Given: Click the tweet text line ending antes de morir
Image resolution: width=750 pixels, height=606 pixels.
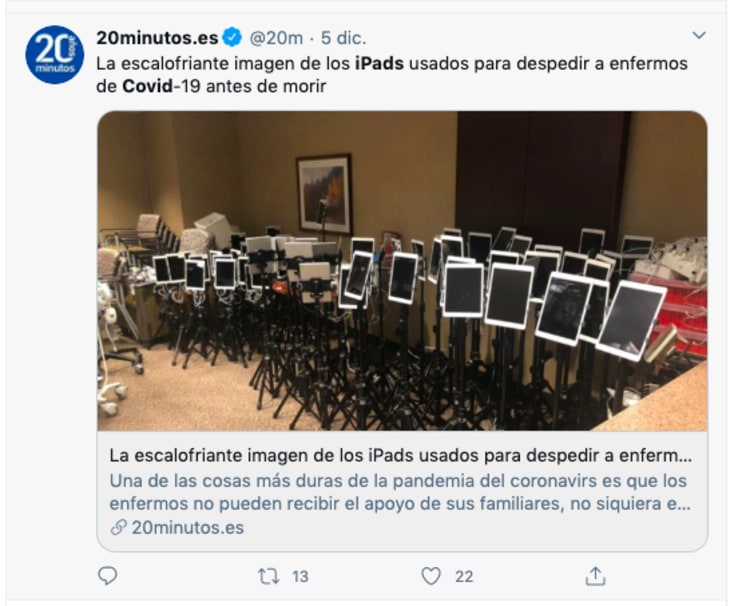Looking at the screenshot, I should click(211, 87).
